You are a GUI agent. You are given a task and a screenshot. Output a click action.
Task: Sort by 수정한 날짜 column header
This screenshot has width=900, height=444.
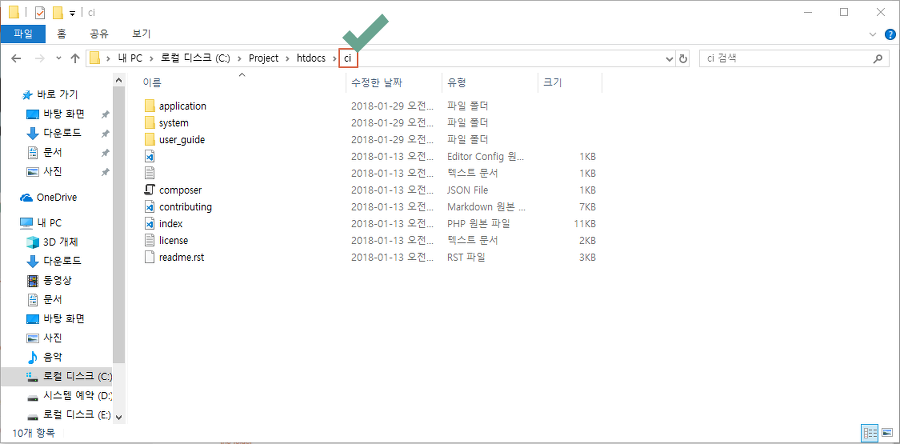coord(375,83)
